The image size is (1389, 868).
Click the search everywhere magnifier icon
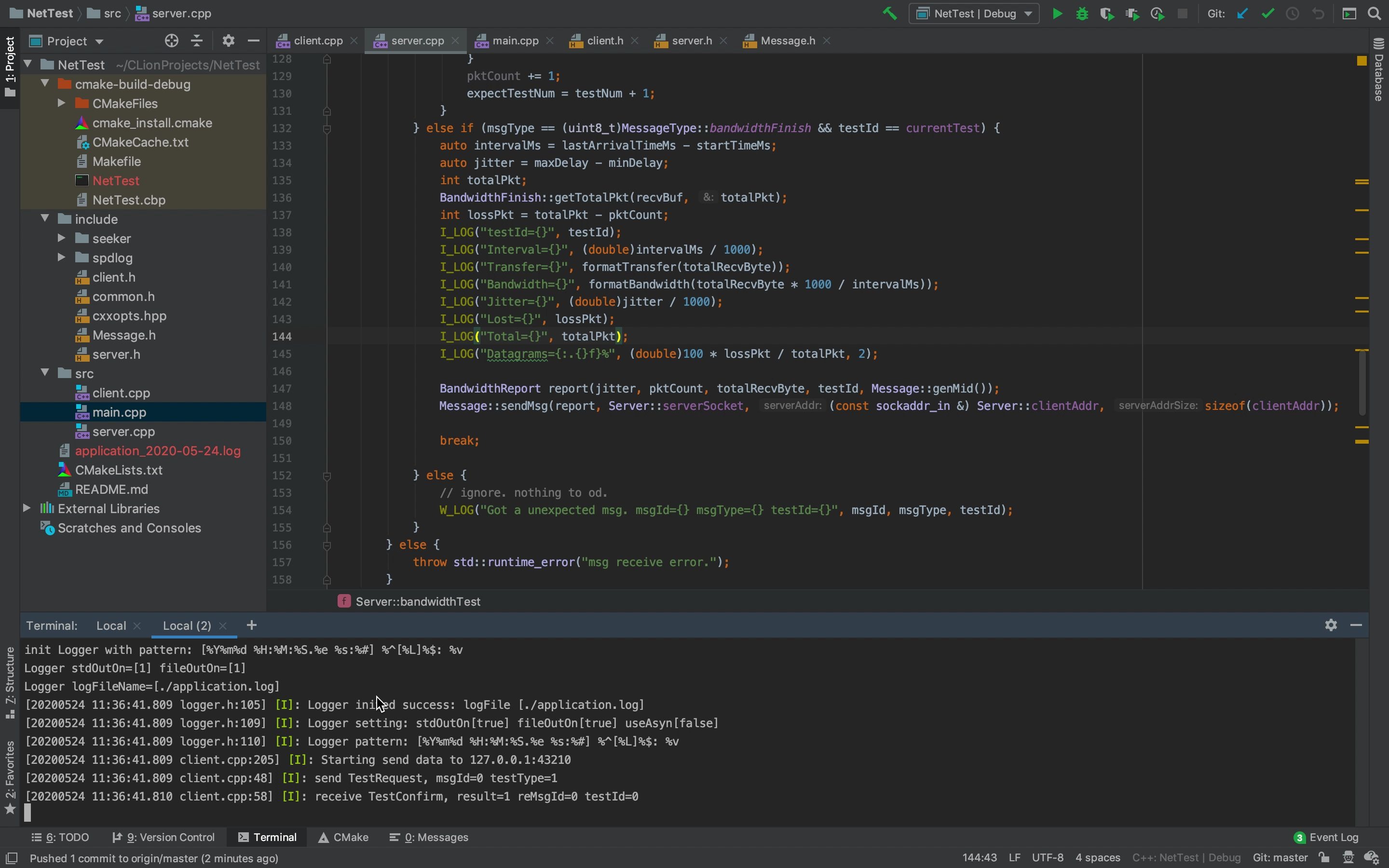tap(1374, 14)
